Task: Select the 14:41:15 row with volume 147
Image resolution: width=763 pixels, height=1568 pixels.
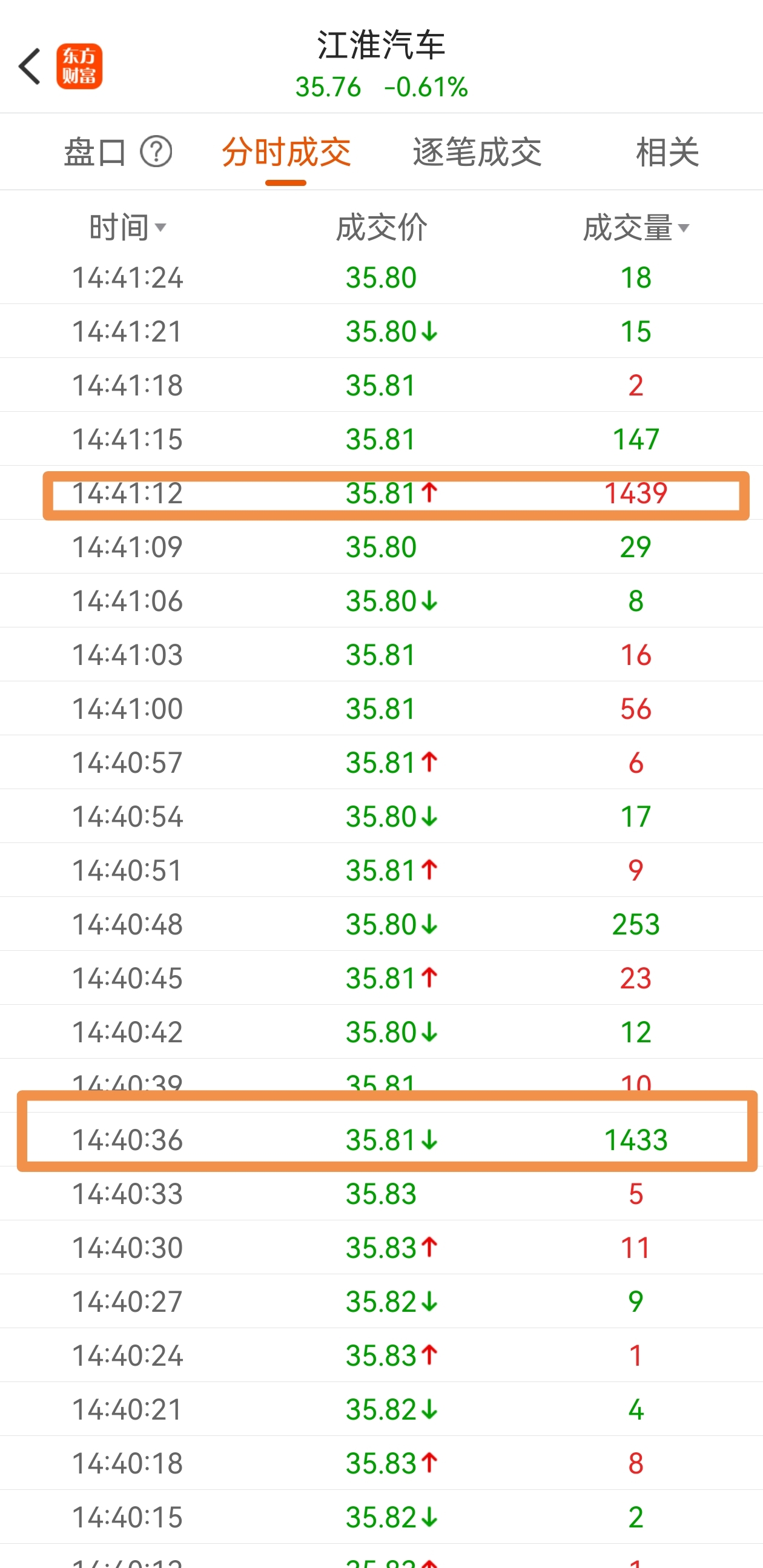Action: [381, 439]
